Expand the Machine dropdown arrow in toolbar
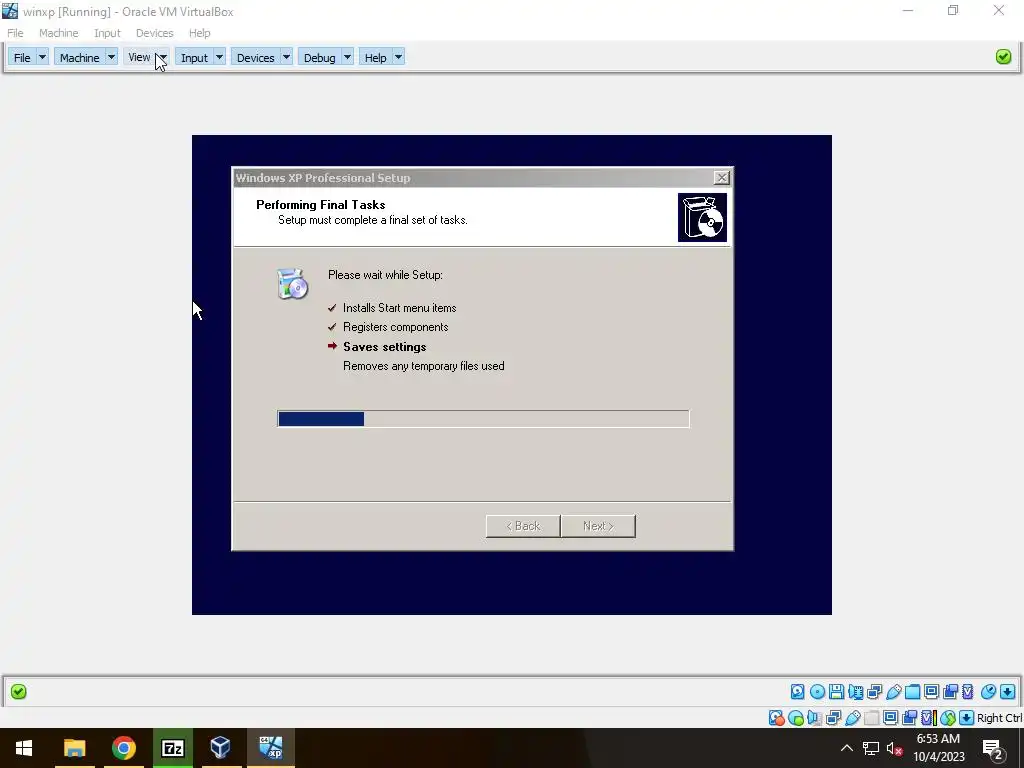 [111, 57]
